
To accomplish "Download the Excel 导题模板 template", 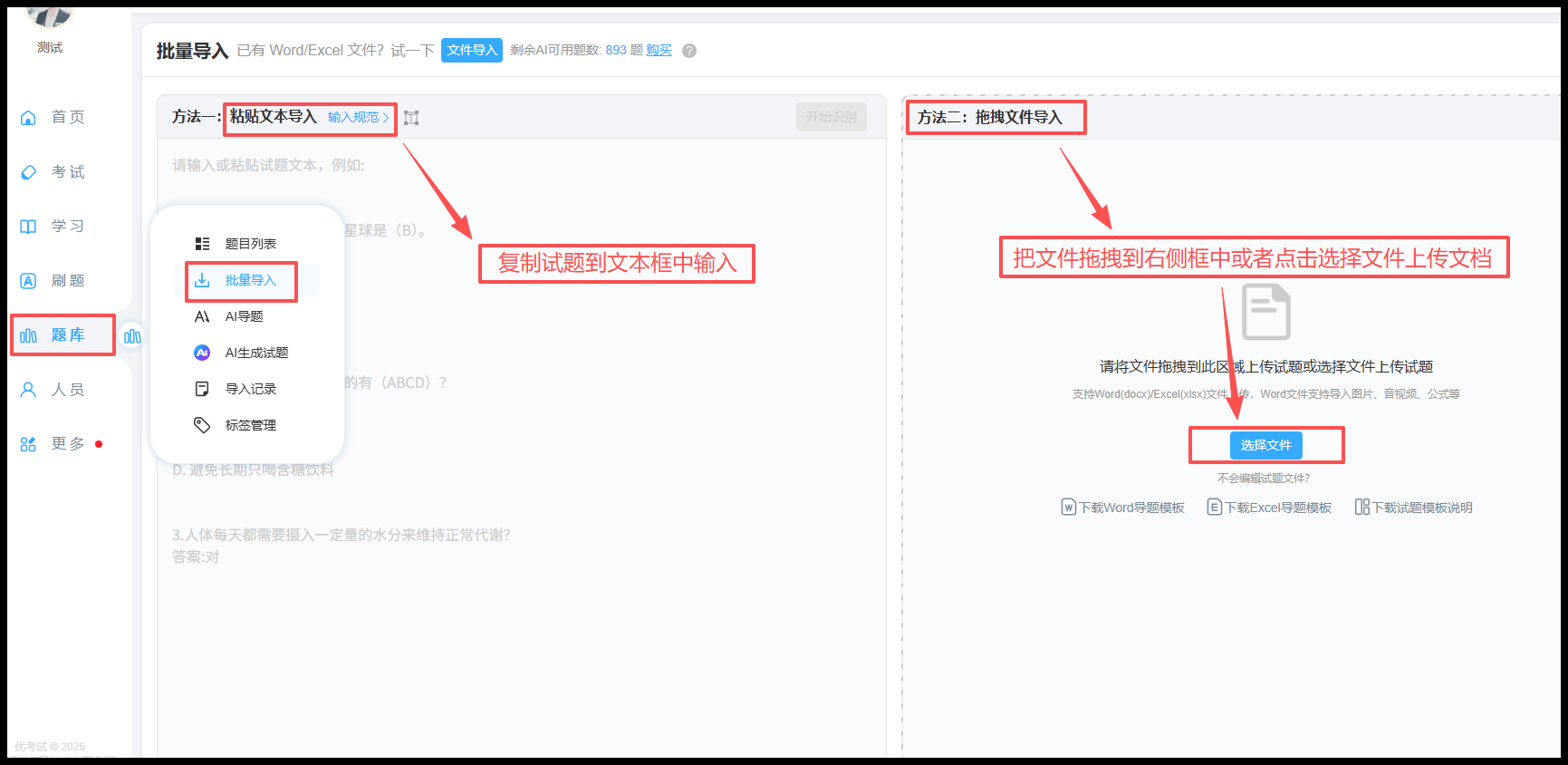I will click(x=1270, y=508).
